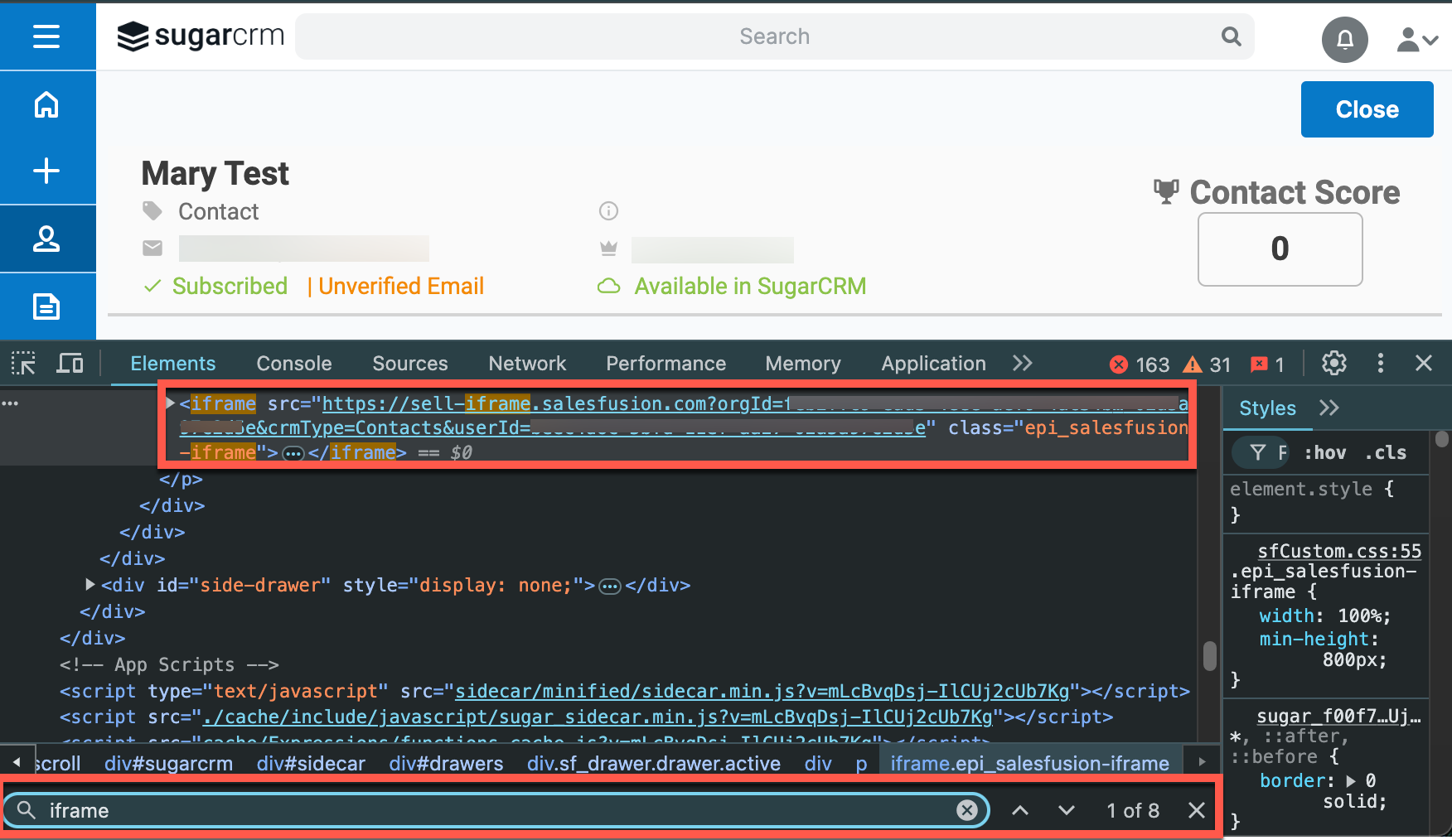Click the Unverified Email text
This screenshot has height=840, width=1452.
[x=401, y=287]
